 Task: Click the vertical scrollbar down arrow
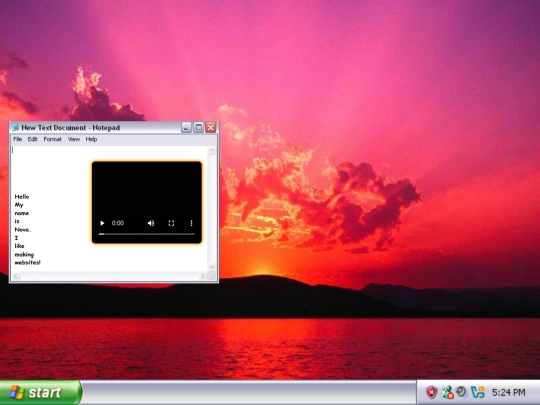212,267
